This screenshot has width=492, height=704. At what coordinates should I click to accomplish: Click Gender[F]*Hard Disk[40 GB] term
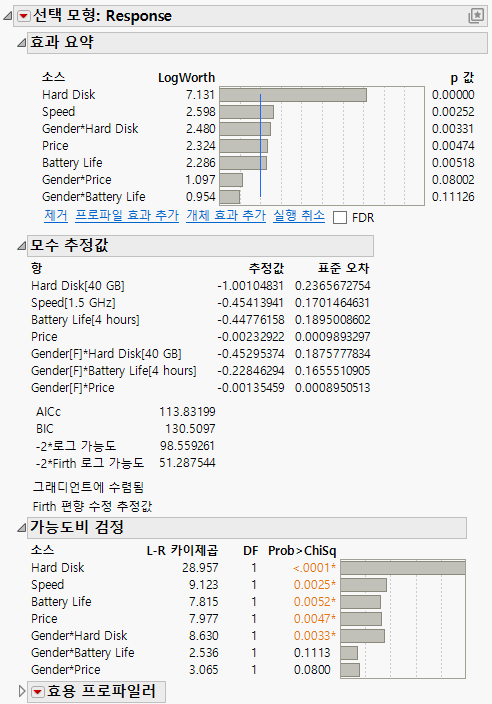pyautogui.click(x=106, y=354)
